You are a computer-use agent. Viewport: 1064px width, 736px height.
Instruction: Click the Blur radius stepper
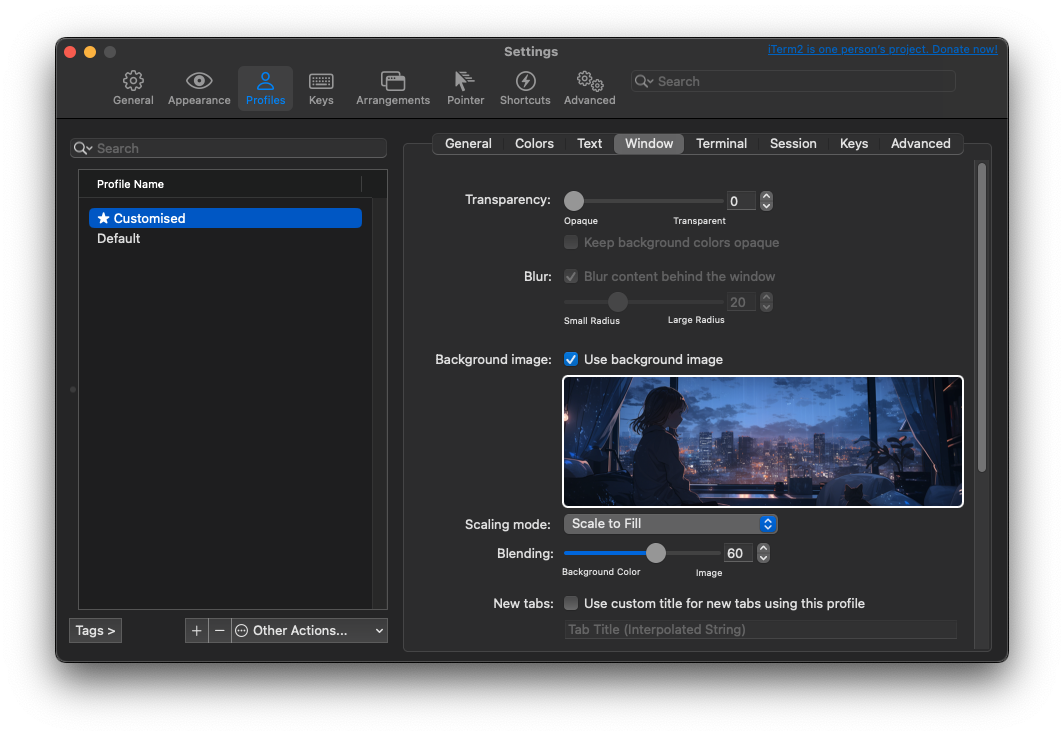[x=766, y=302]
